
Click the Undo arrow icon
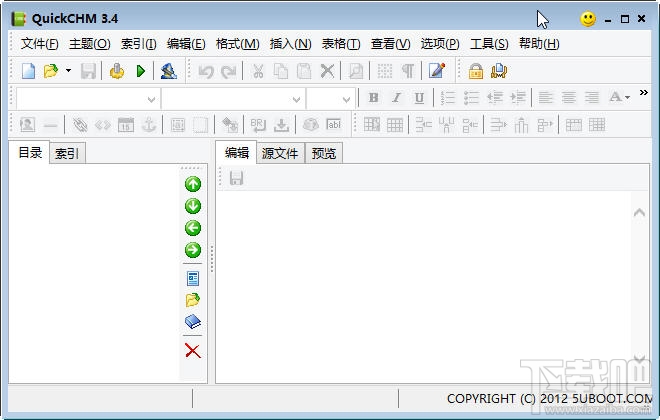pos(206,72)
